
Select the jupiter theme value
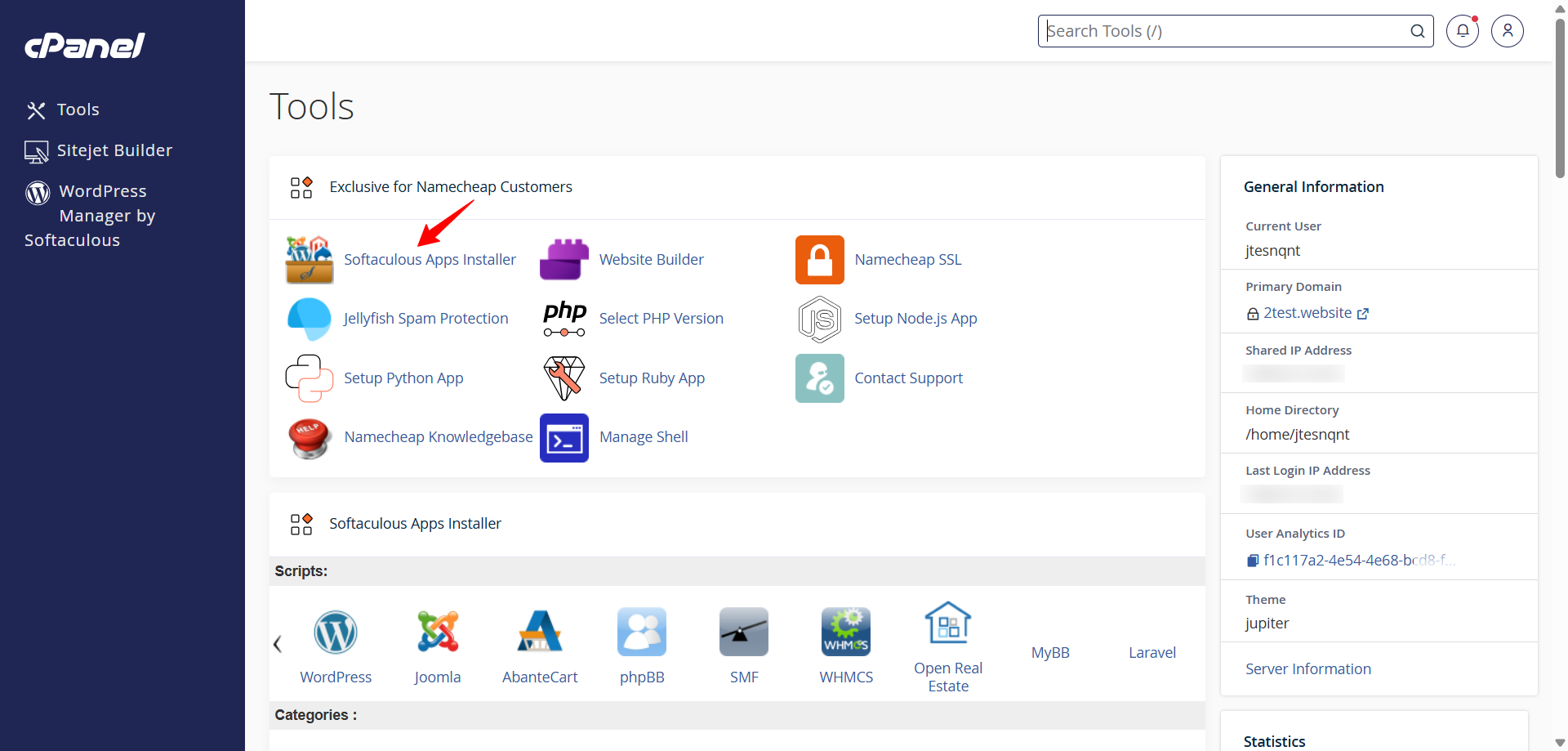tap(1267, 624)
